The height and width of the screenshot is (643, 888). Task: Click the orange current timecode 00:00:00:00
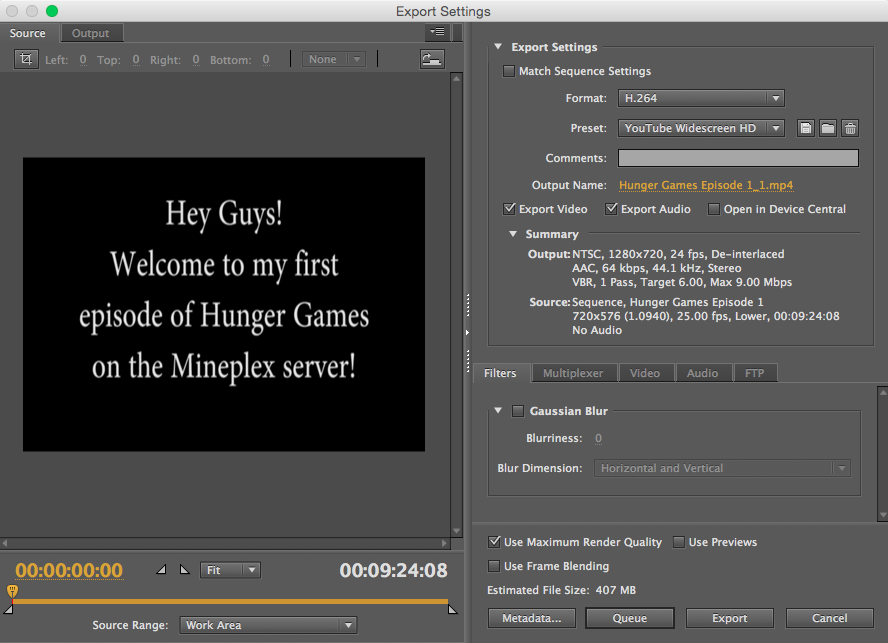(69, 570)
